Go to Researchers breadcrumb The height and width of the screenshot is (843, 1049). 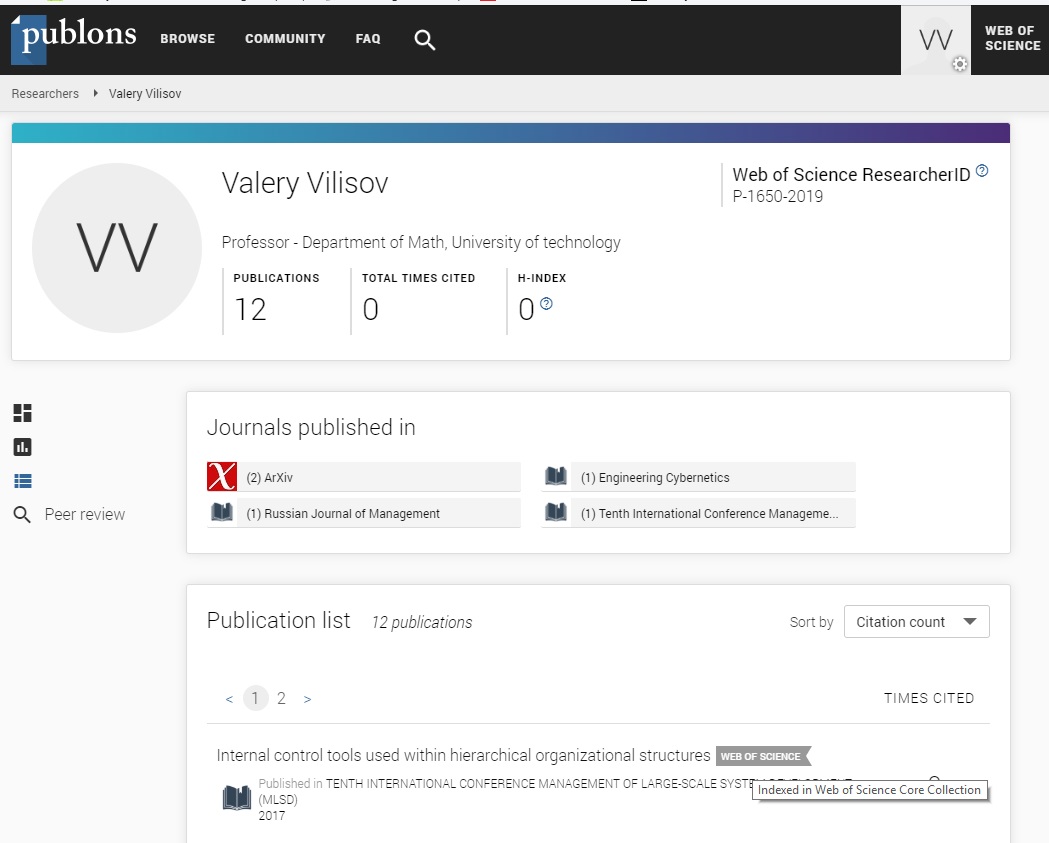(x=45, y=94)
